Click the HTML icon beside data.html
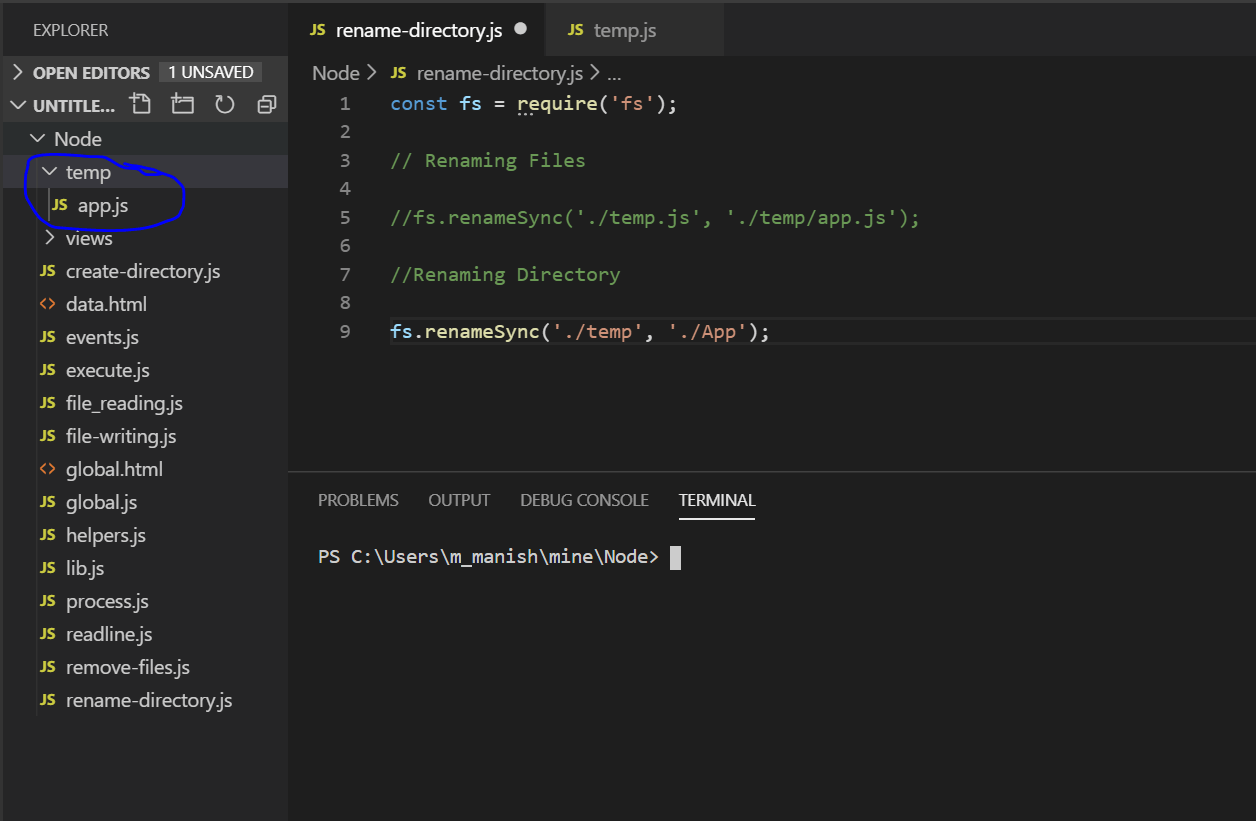 (x=48, y=304)
